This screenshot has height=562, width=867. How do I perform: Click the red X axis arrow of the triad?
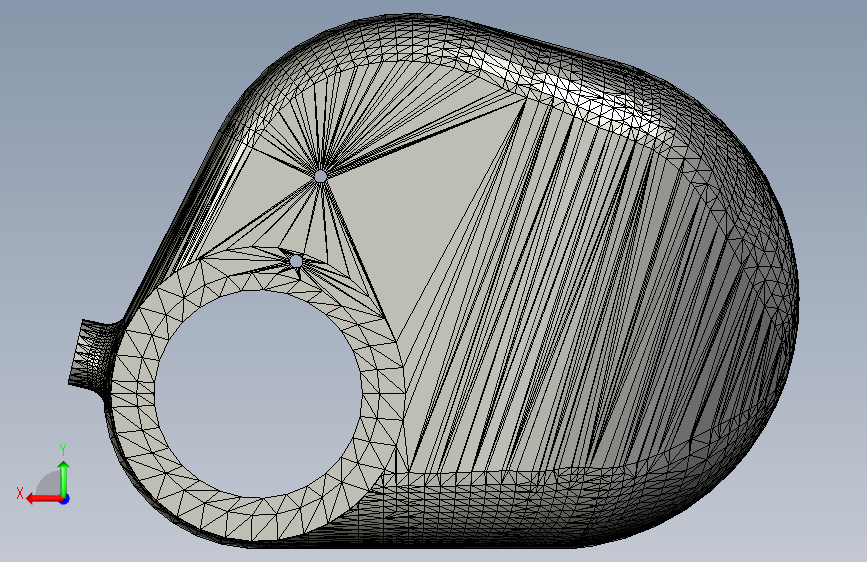click(43, 499)
